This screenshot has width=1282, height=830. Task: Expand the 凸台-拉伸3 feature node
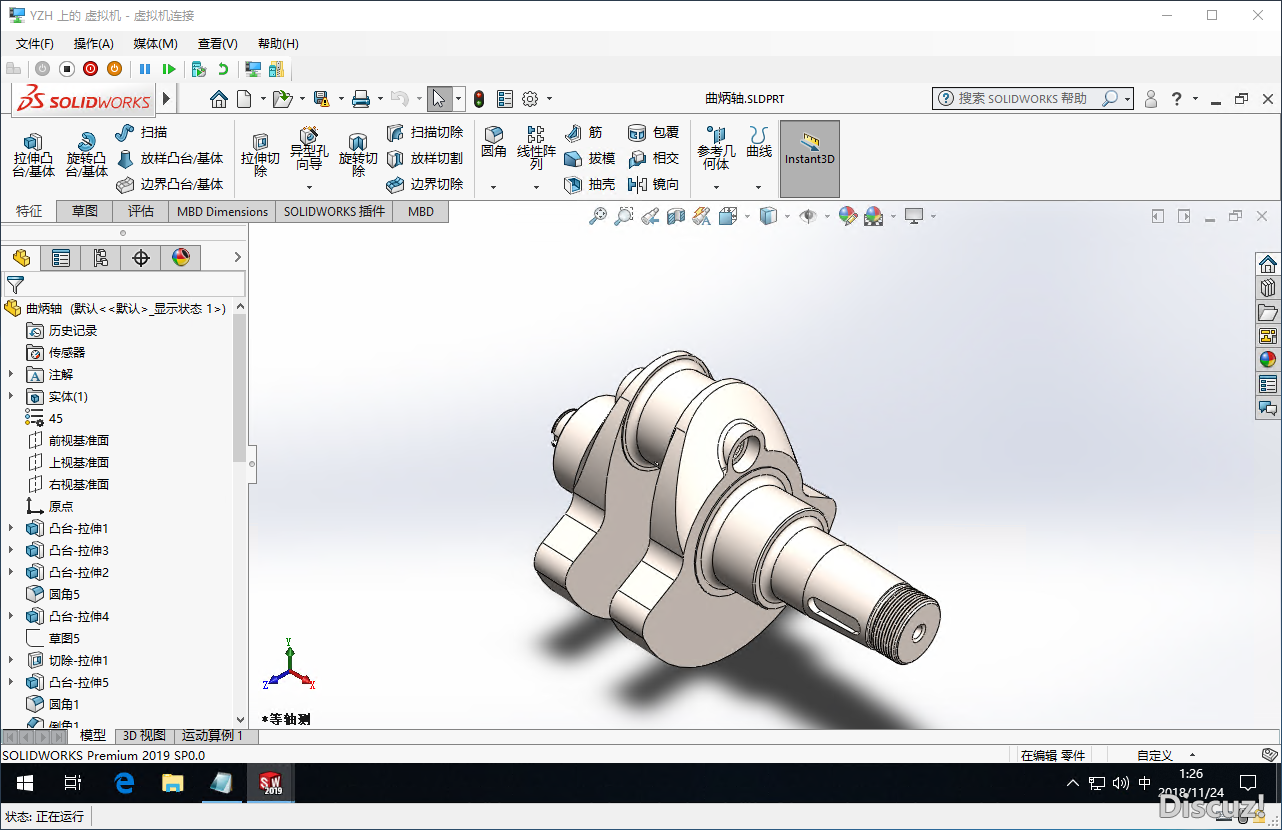pyautogui.click(x=11, y=550)
